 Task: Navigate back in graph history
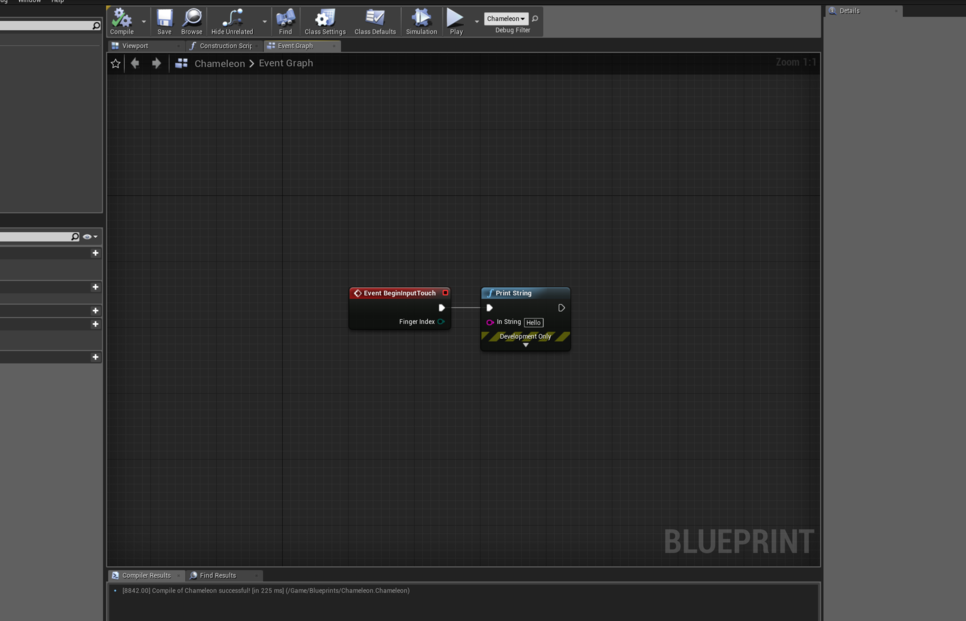pyautogui.click(x=135, y=63)
